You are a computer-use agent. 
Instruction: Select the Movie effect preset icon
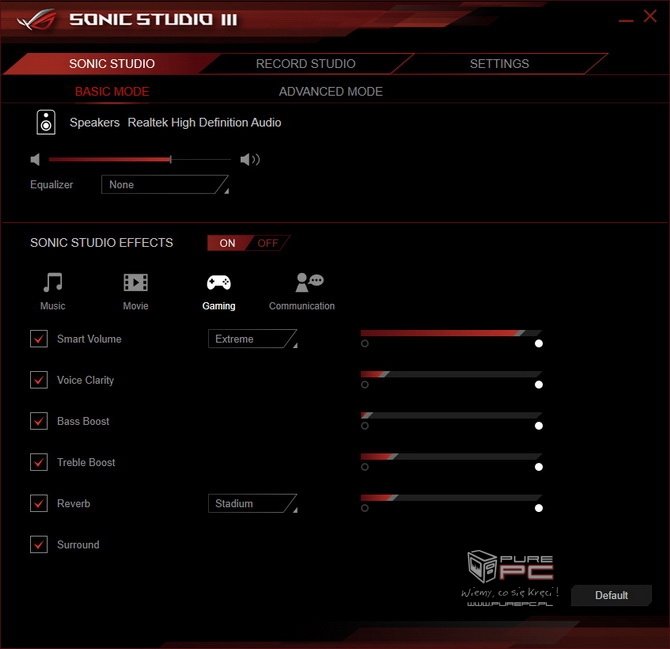pos(135,282)
